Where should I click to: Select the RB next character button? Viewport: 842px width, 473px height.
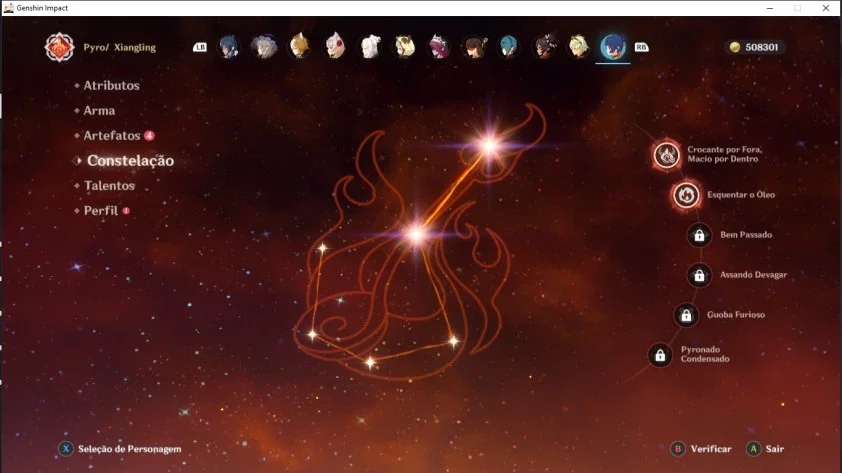pyautogui.click(x=641, y=47)
